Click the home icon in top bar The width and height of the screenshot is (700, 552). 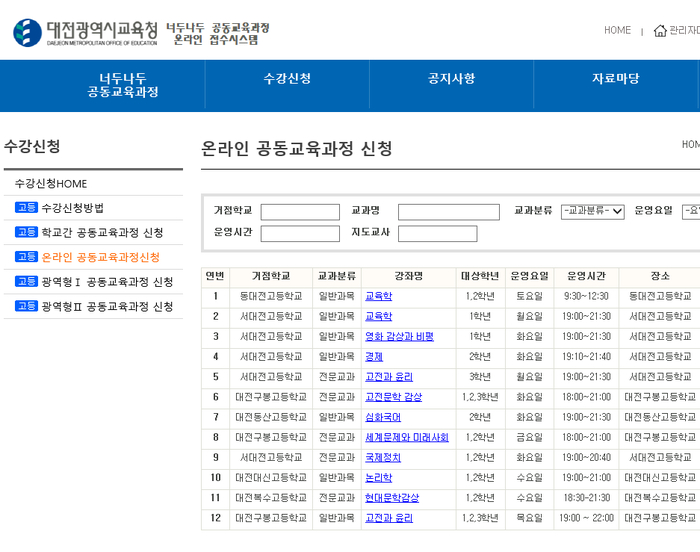pos(660,31)
